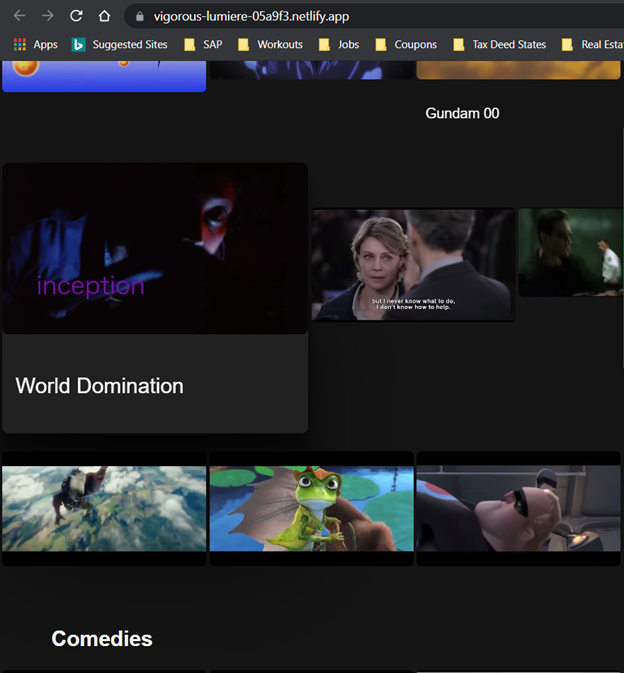Click the World Domination card title
The image size is (624, 673).
coord(100,386)
